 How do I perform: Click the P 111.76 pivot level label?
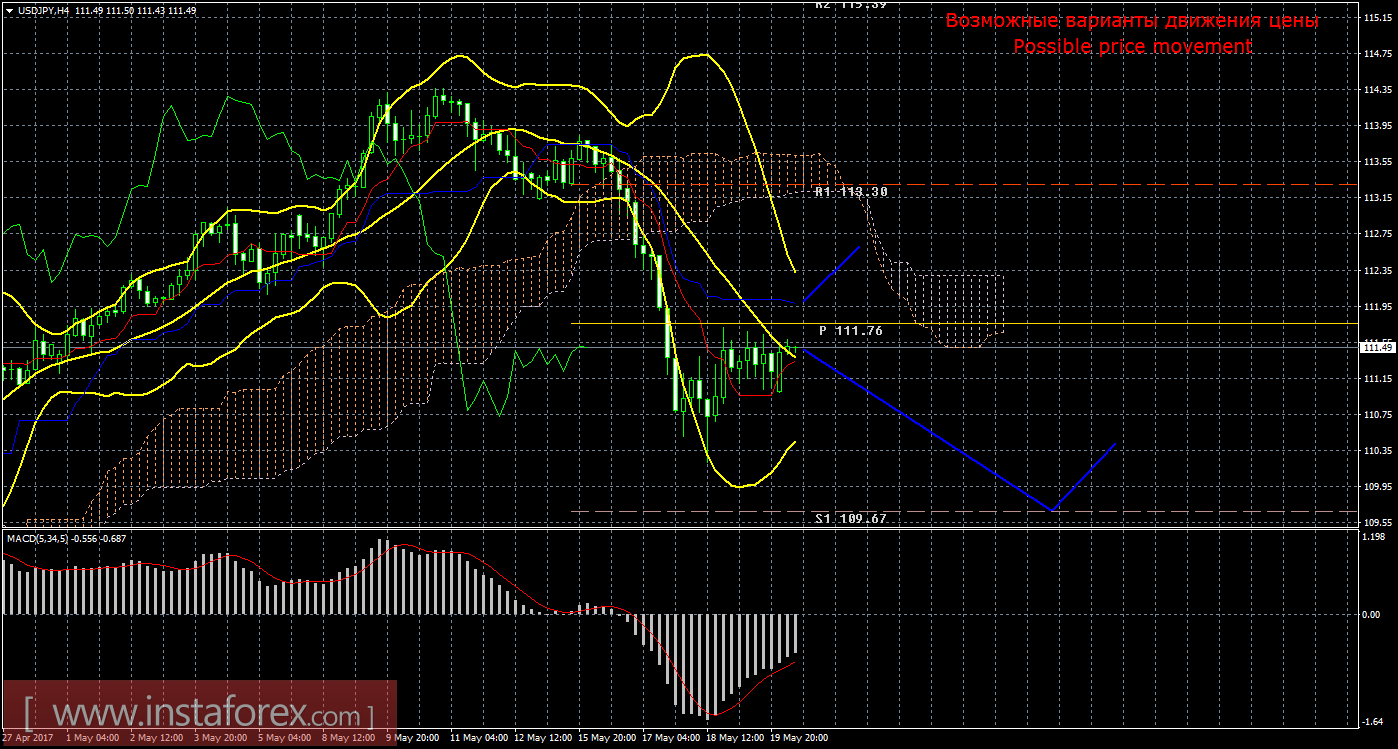coord(849,330)
